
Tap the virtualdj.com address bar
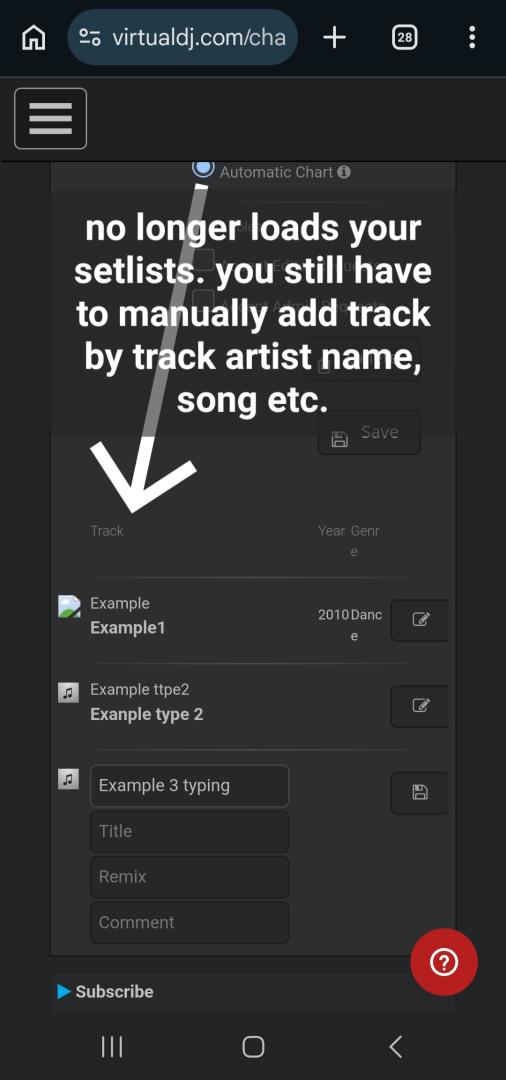[182, 37]
